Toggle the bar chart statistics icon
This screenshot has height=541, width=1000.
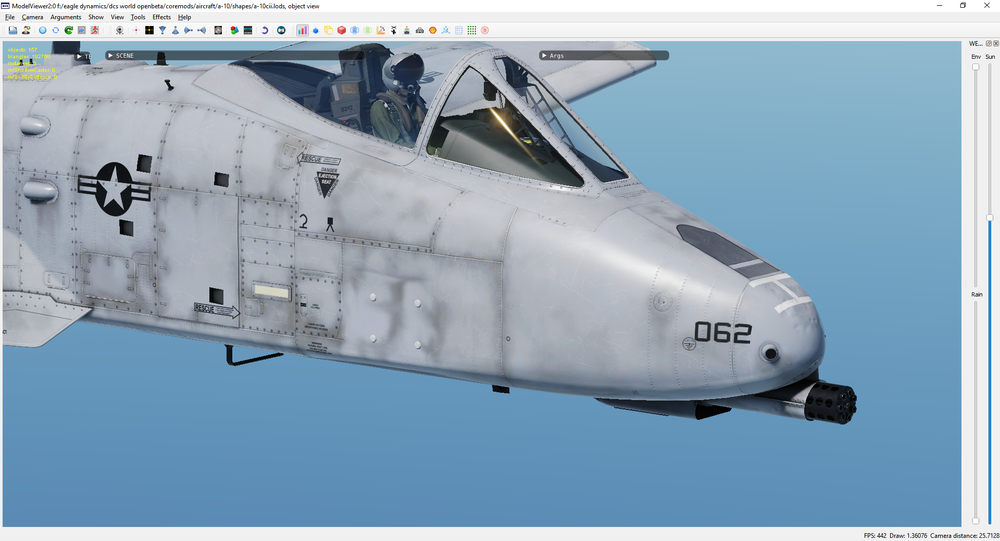click(x=302, y=30)
